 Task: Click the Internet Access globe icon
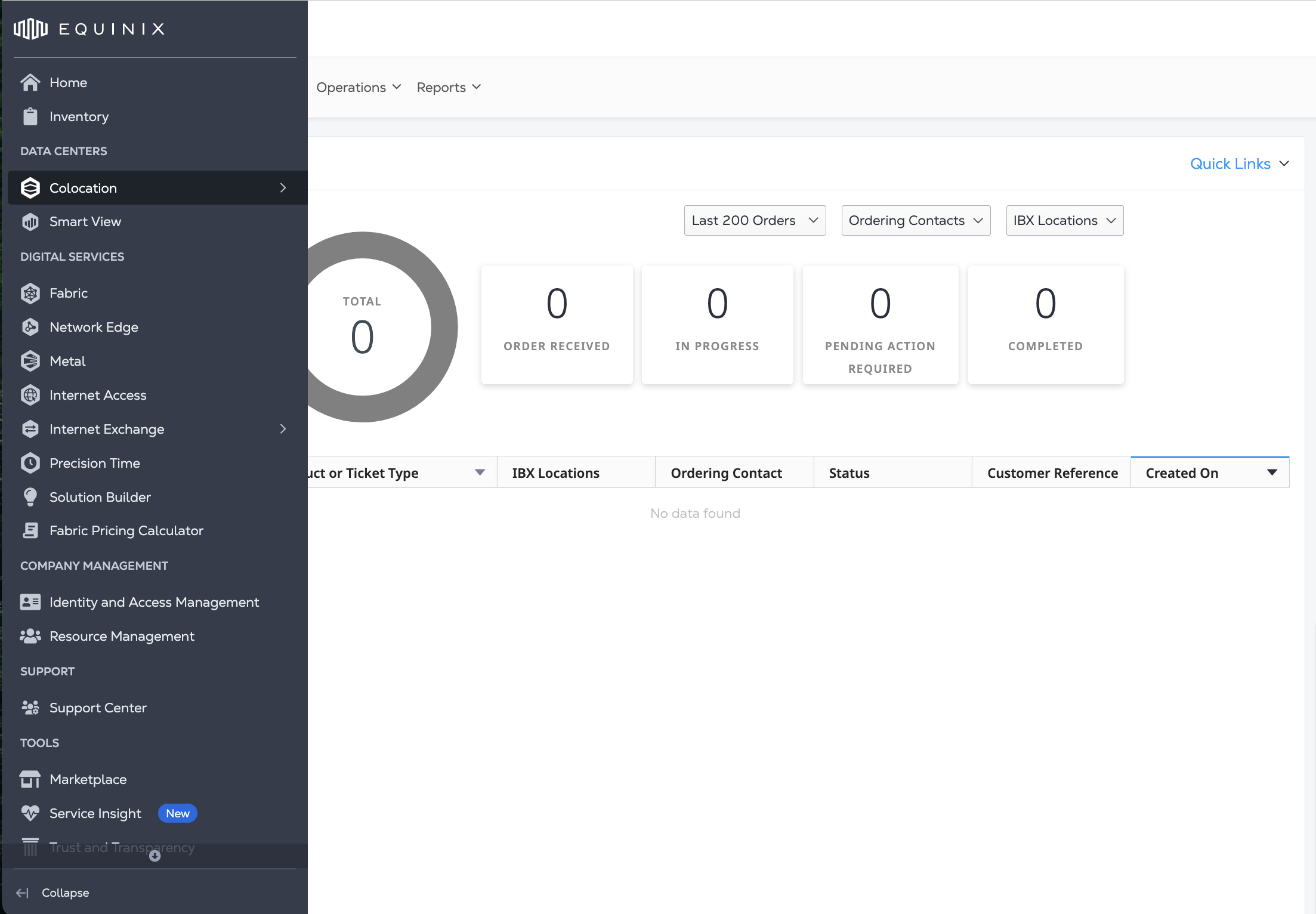[30, 395]
